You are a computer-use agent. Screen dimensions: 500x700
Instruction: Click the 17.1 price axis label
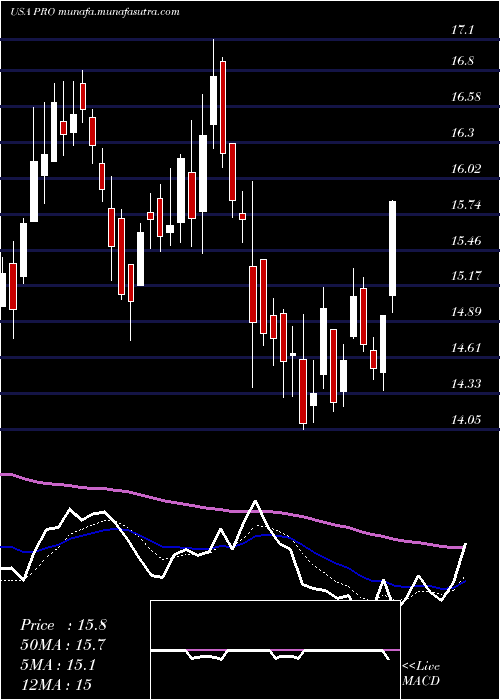tap(463, 30)
